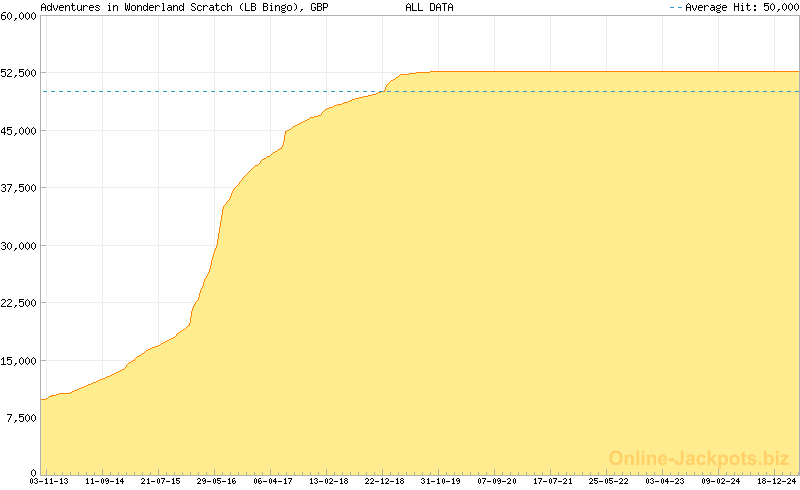The height and width of the screenshot is (490, 800).
Task: Click the 52,500 value on the y-axis
Action: [19, 73]
